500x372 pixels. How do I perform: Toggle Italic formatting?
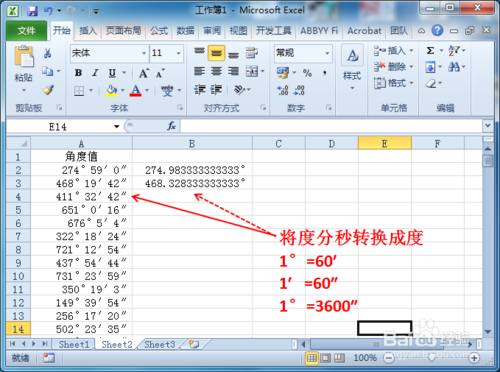95,73
